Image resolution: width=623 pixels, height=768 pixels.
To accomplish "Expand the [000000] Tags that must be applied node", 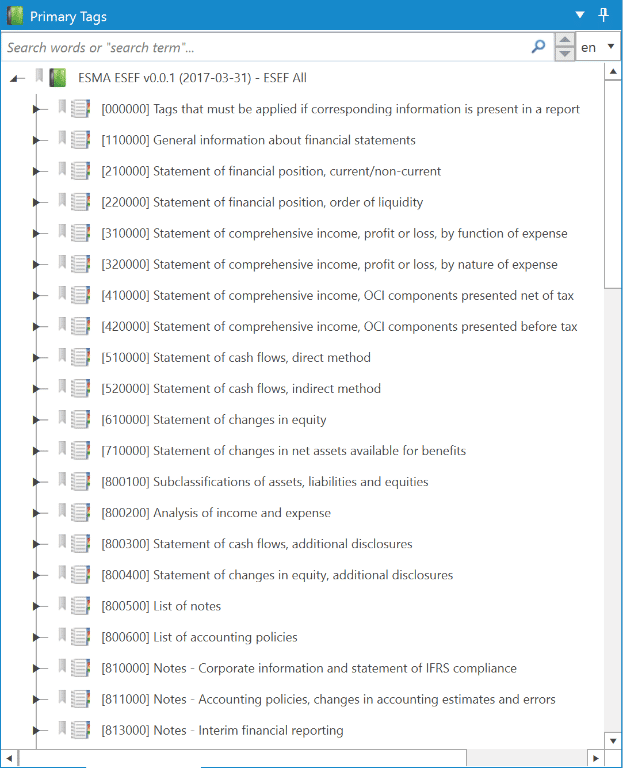I will click(36, 109).
